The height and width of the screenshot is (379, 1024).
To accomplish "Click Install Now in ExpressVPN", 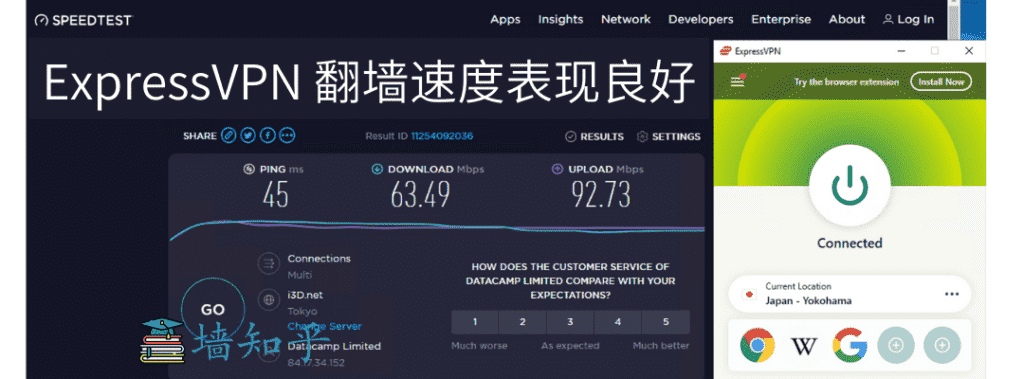I will pyautogui.click(x=941, y=82).
